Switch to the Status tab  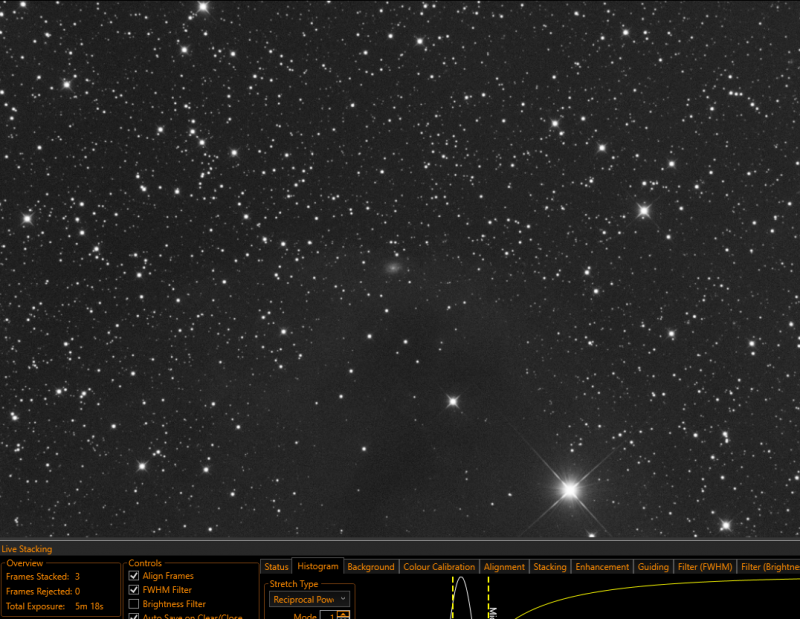pos(276,567)
